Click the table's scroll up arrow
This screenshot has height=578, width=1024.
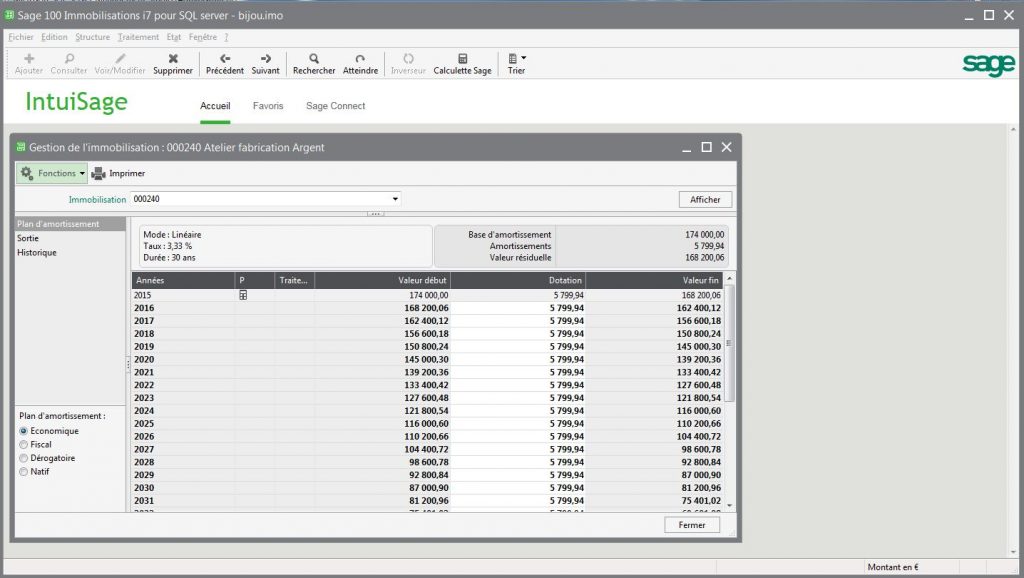click(729, 278)
